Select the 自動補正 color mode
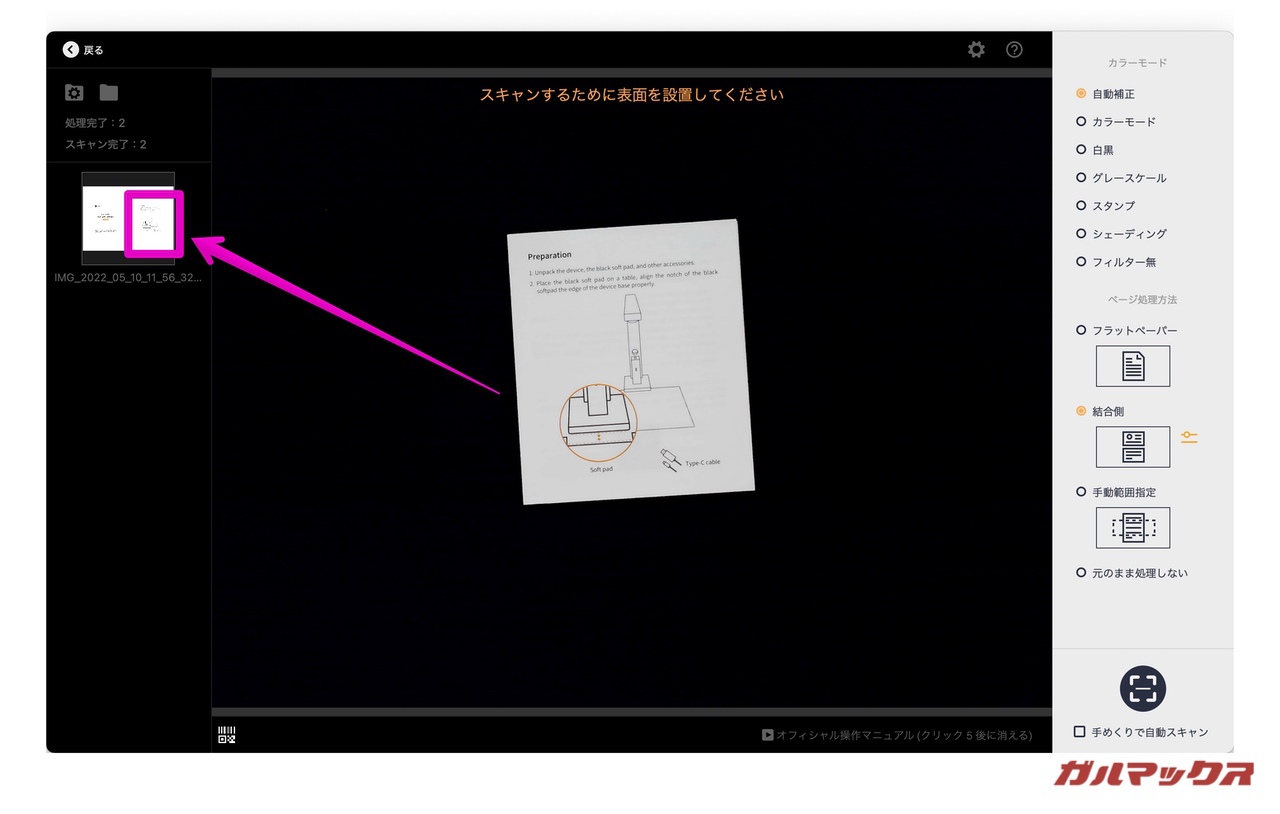The height and width of the screenshot is (814, 1280). coord(1081,94)
